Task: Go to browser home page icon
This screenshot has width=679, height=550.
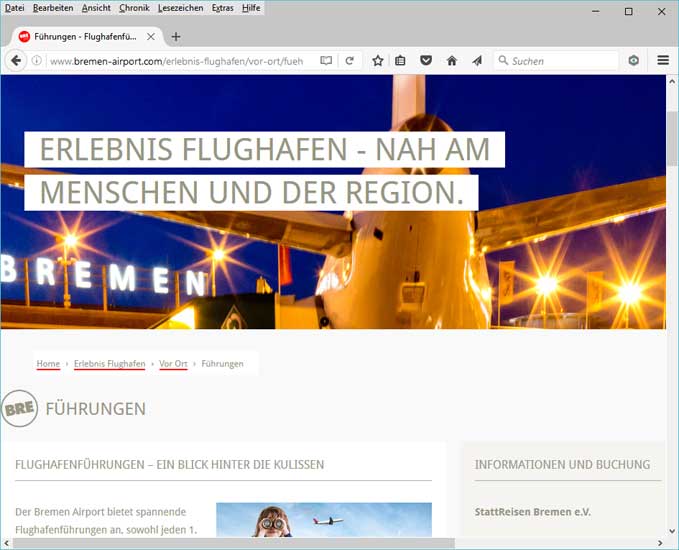Action: (x=452, y=61)
